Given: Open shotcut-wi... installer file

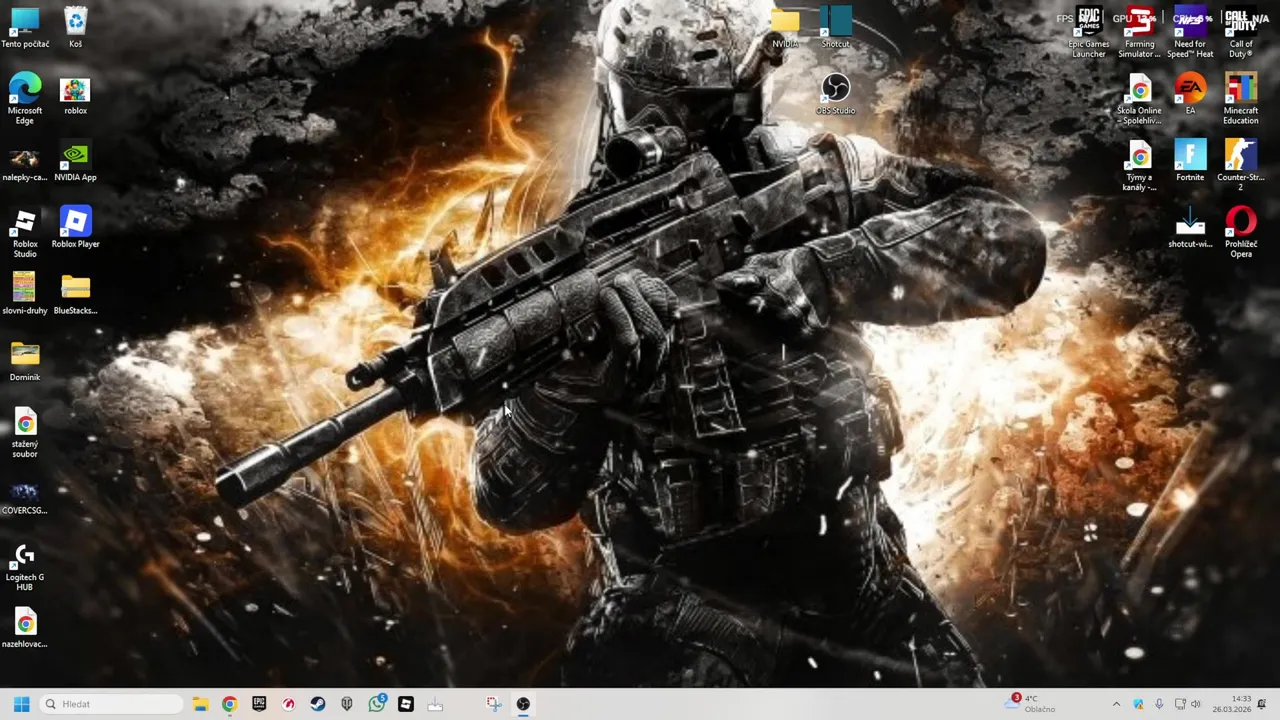Looking at the screenshot, I should 1190,228.
